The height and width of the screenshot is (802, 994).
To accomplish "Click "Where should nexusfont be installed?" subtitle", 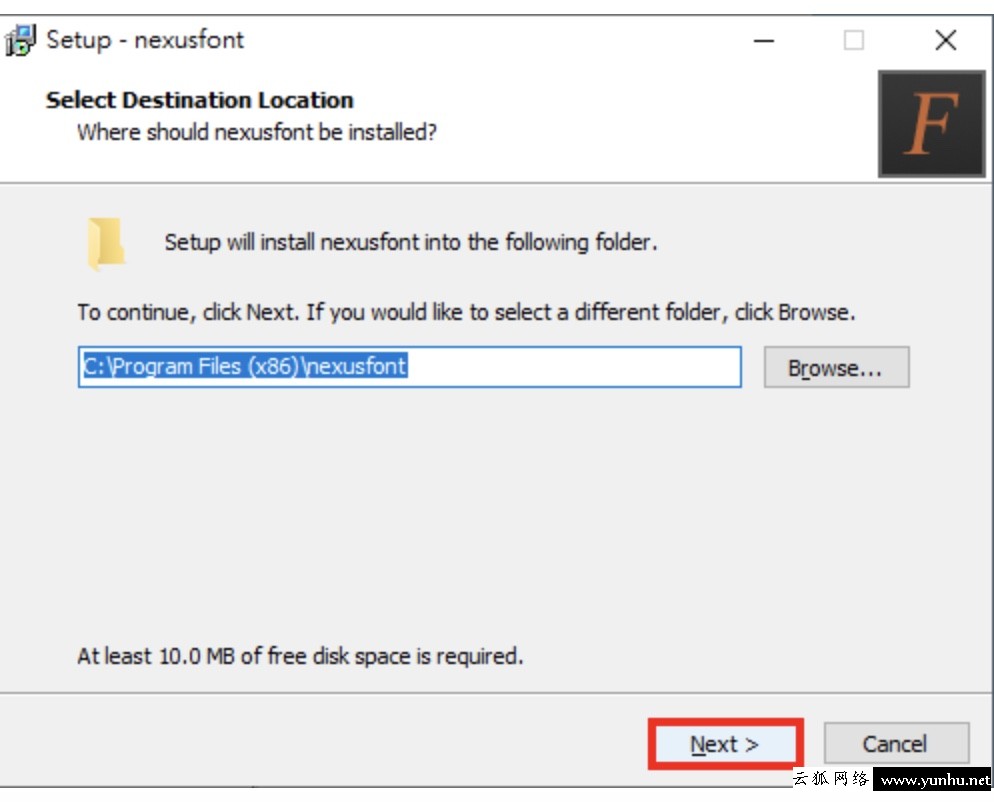I will click(x=257, y=132).
